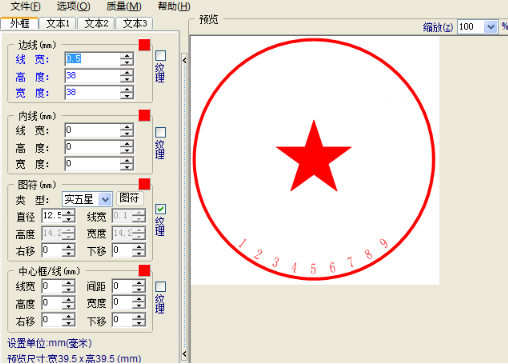Switch to the 文本2 tab
508x364 pixels.
coord(96,23)
